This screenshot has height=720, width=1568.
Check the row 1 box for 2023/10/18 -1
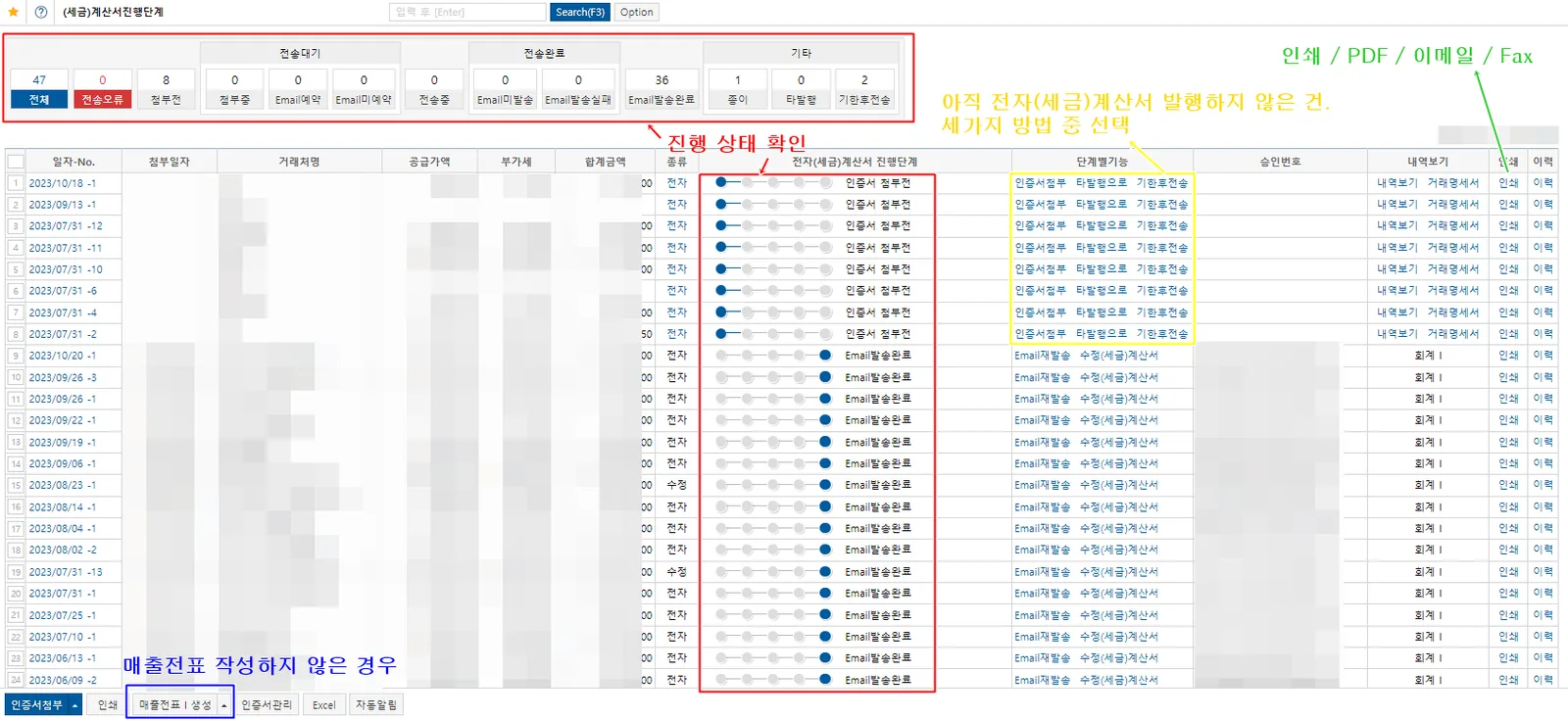click(15, 183)
